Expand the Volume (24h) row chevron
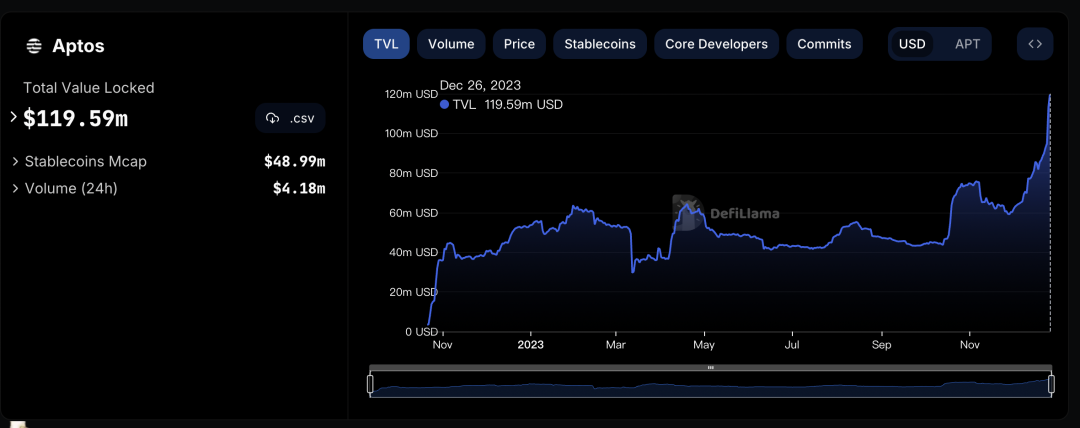This screenshot has height=428, width=1080. tap(15, 187)
